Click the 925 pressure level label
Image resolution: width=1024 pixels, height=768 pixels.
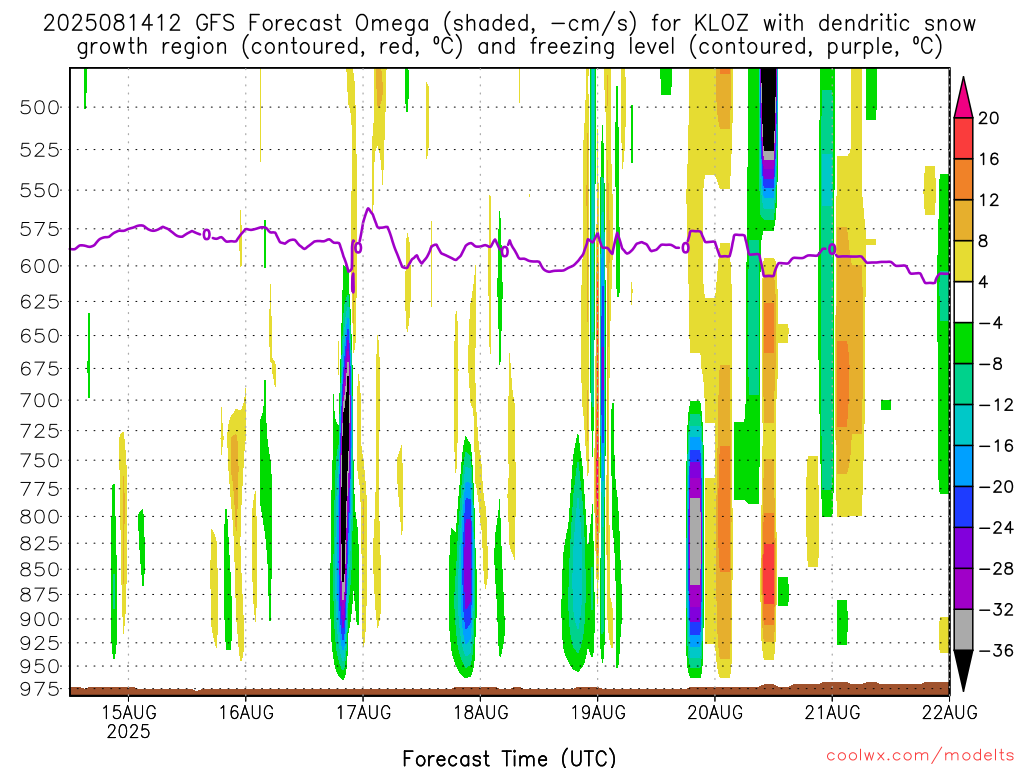40,643
